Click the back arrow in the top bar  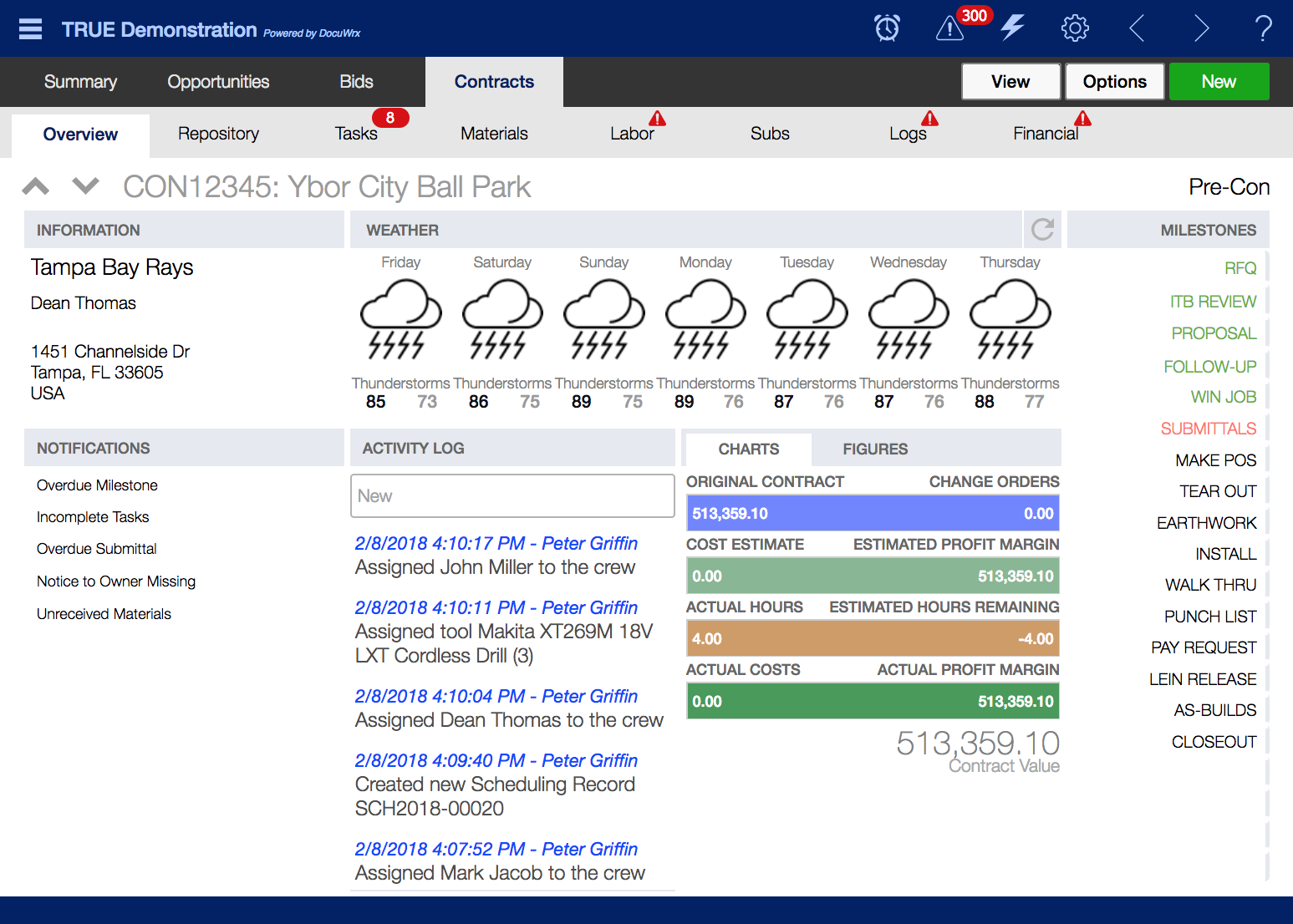1137,28
